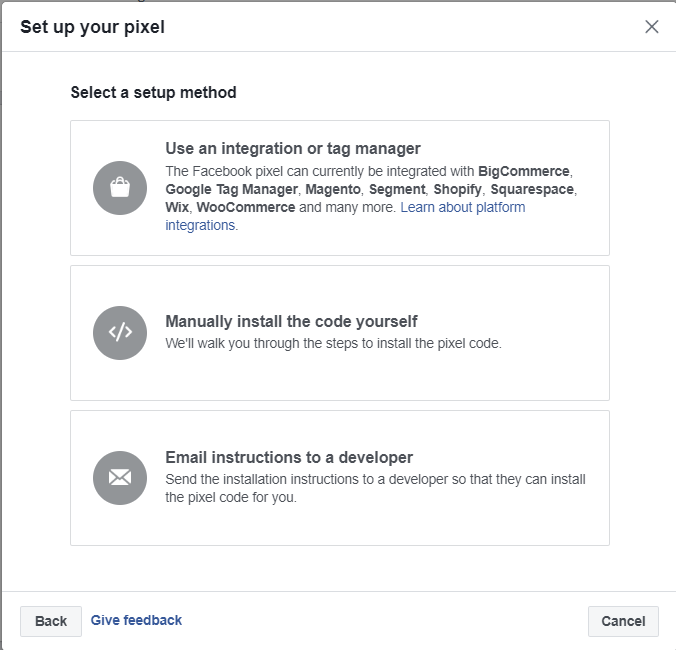Screen dimensions: 676x650
Task: Open the Give feedback link
Action: click(x=136, y=620)
